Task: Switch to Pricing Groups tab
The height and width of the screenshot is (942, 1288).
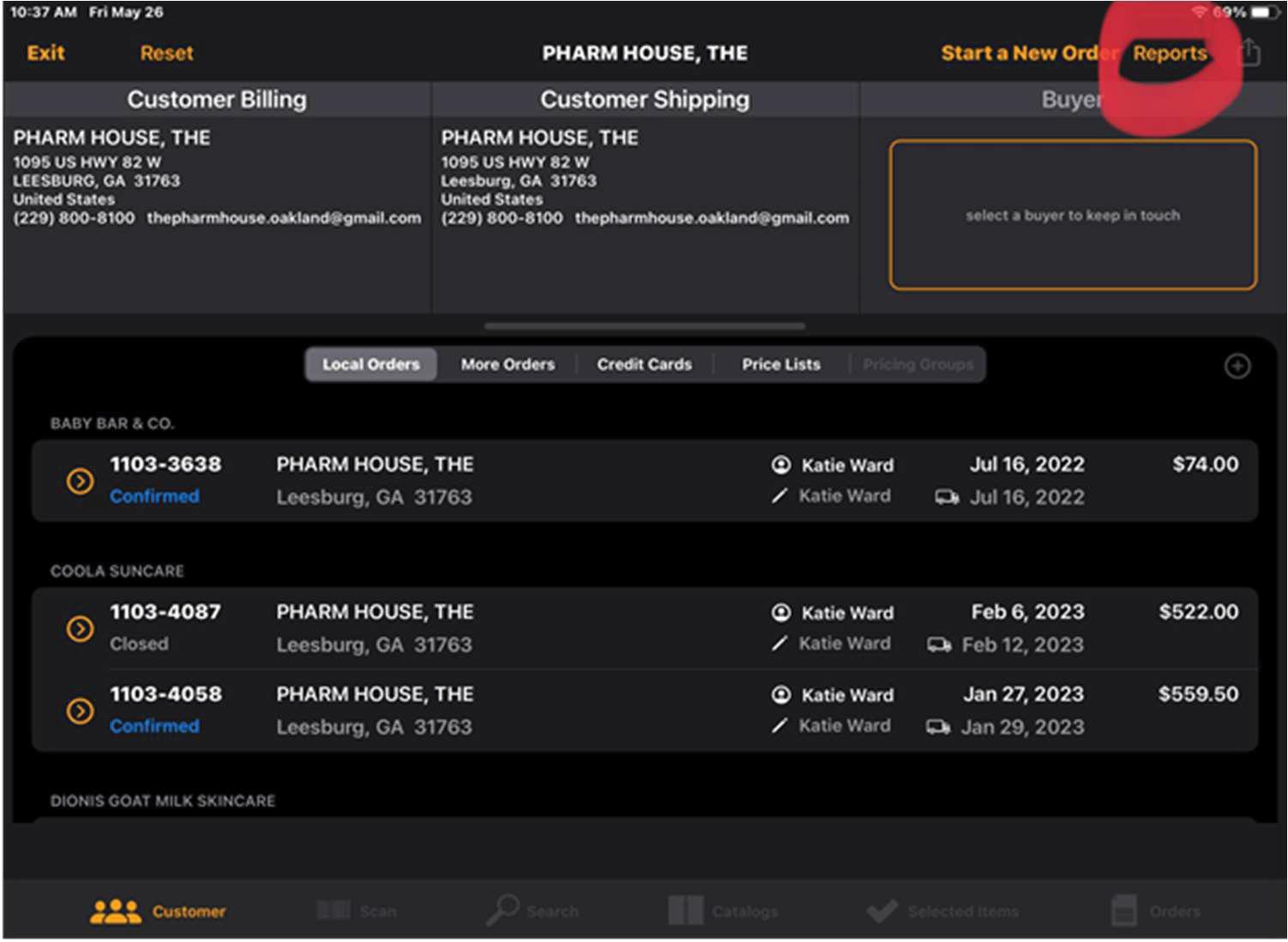Action: [x=918, y=364]
